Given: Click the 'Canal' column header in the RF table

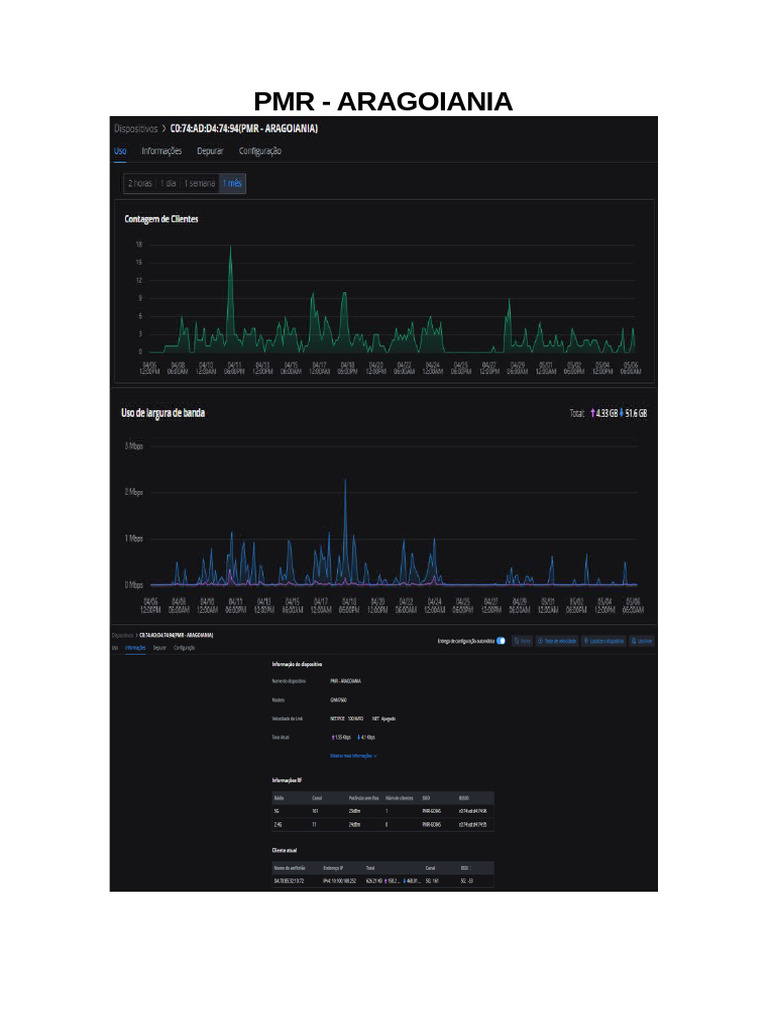Looking at the screenshot, I should click(317, 798).
